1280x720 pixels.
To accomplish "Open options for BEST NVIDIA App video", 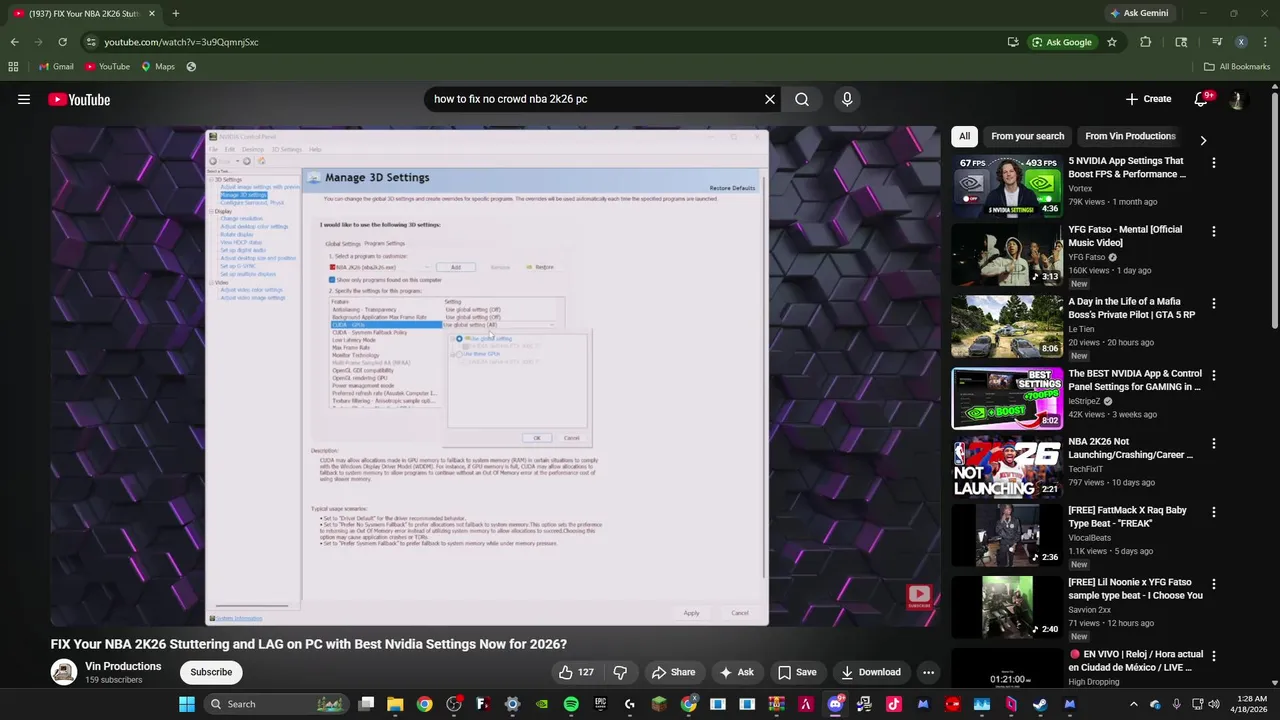I will coord(1214,375).
